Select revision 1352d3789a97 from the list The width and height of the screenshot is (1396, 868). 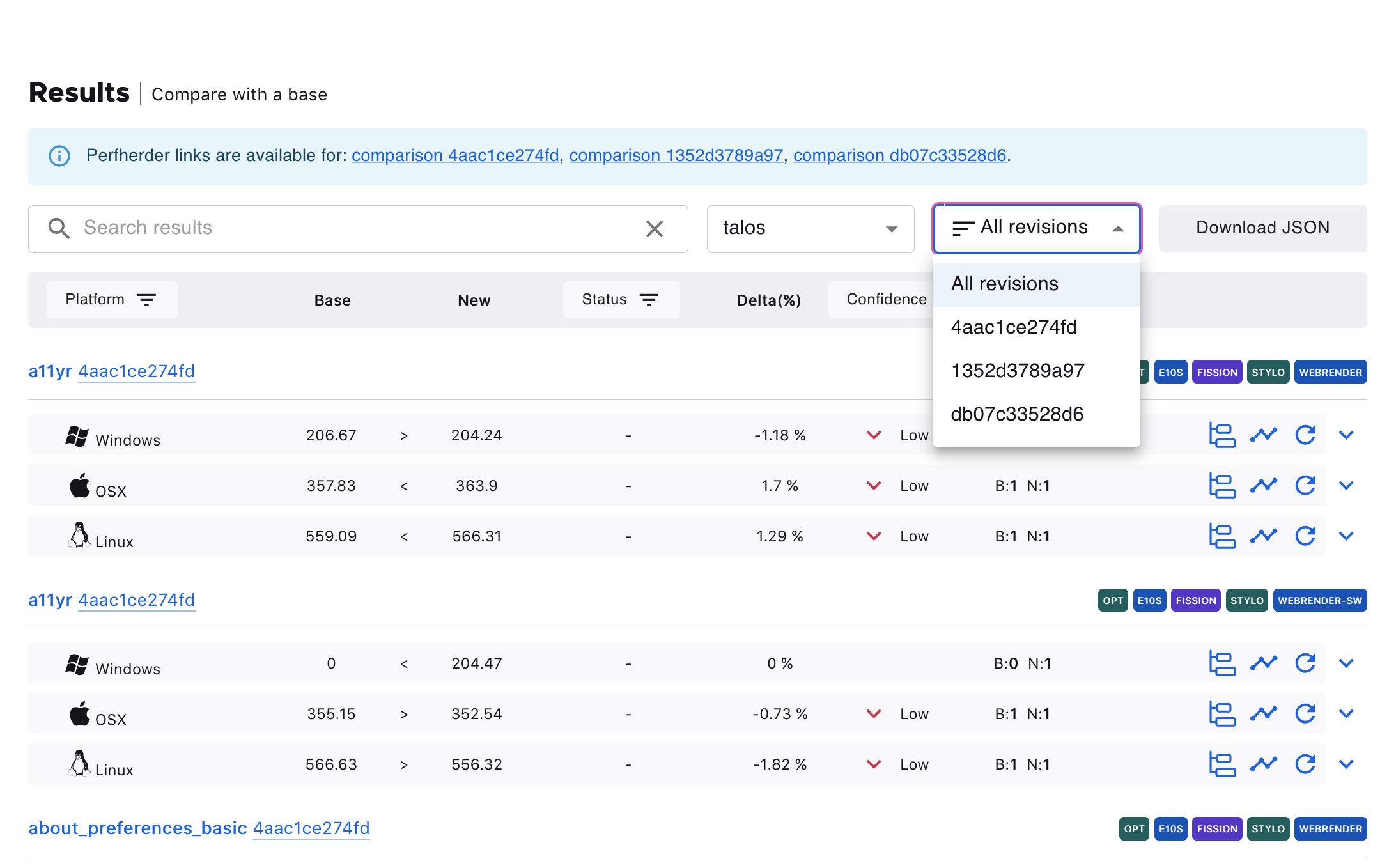(1017, 371)
